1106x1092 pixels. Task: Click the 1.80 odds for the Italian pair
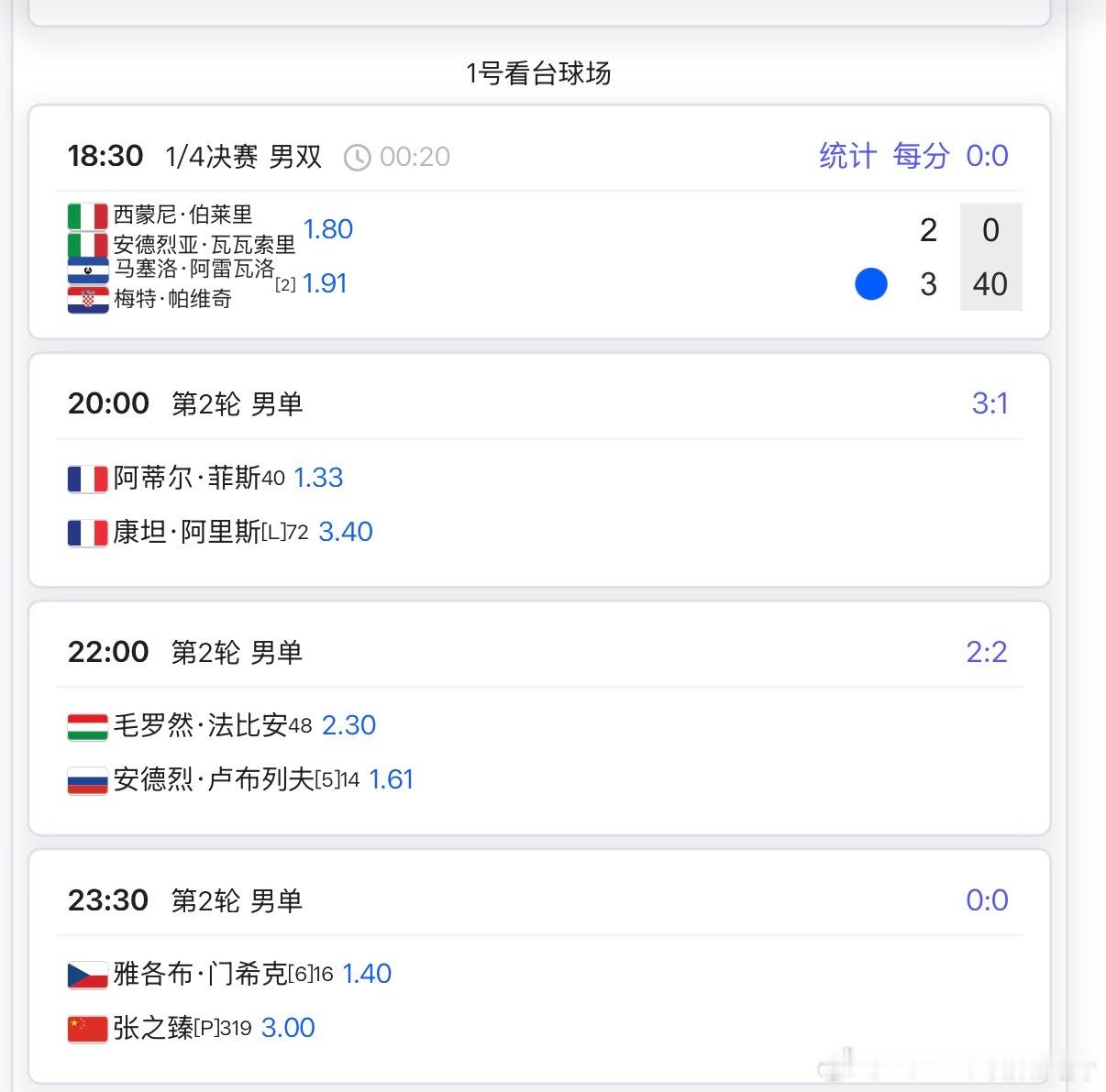(x=328, y=229)
